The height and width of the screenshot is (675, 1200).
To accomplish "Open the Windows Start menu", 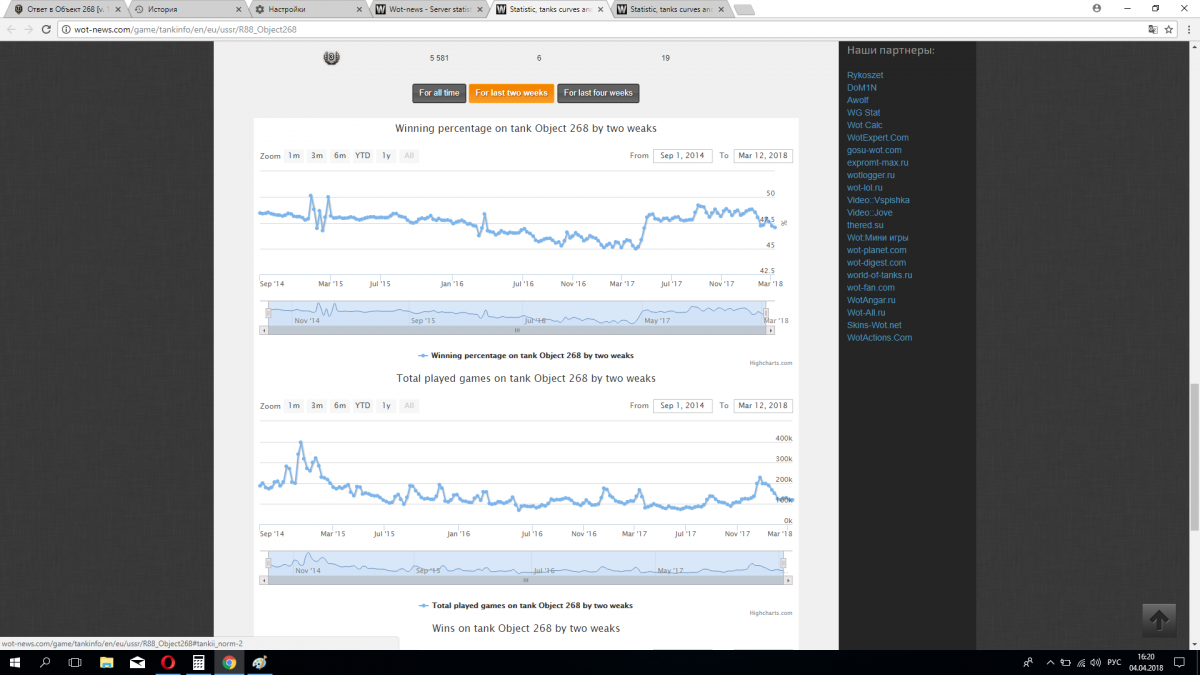I will [x=15, y=663].
